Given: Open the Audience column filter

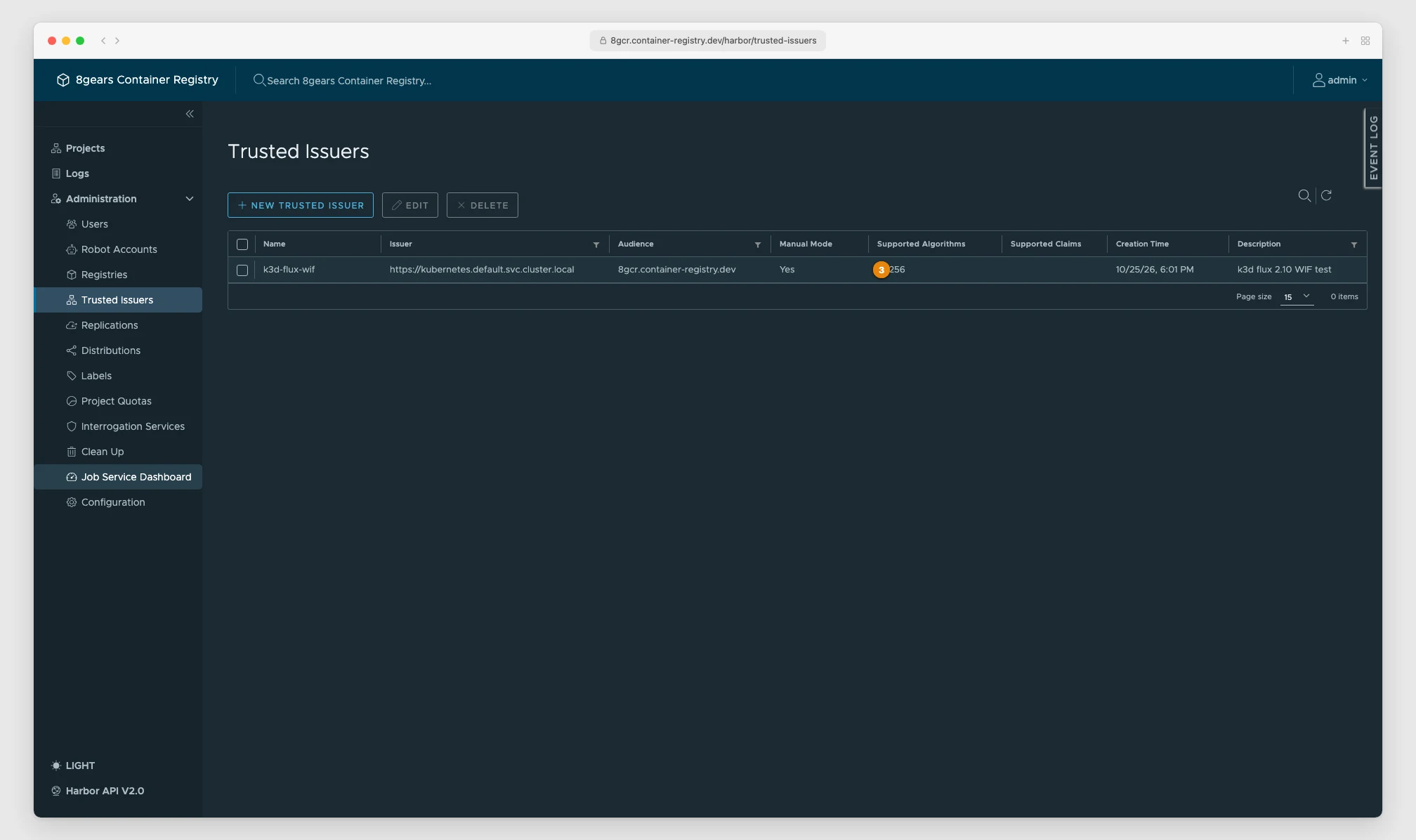Looking at the screenshot, I should tap(758, 244).
